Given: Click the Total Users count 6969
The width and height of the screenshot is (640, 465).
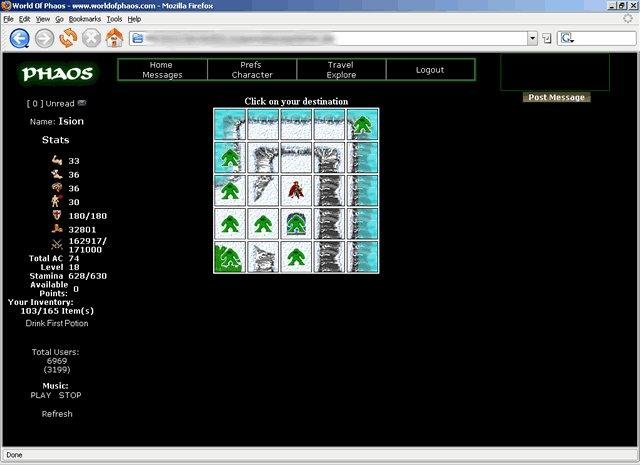Looking at the screenshot, I should pyautogui.click(x=57, y=361).
